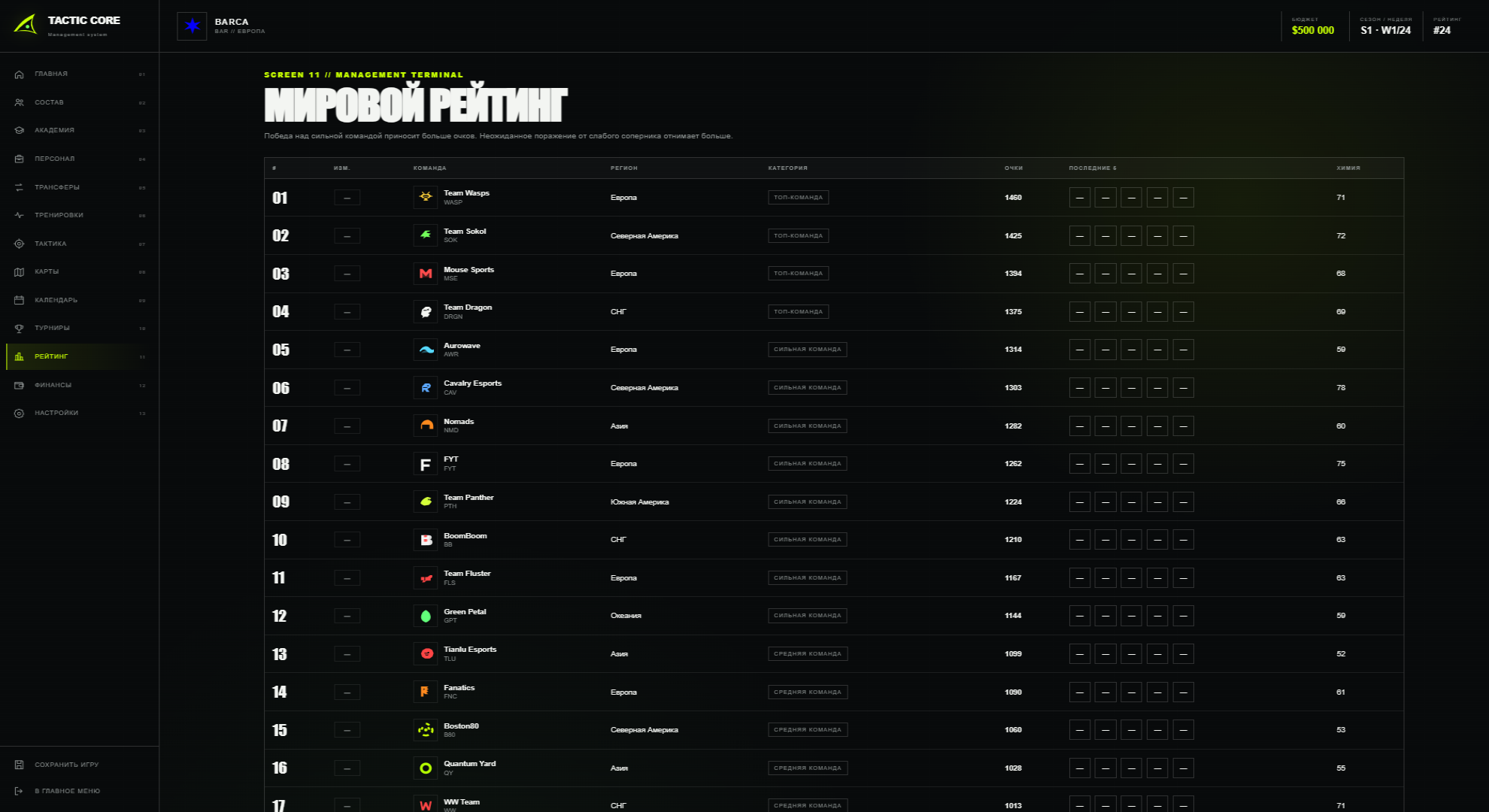Screen dimensions: 1489x812
Task: Click Team Sokol's first last-5 result box
Action: [1080, 236]
